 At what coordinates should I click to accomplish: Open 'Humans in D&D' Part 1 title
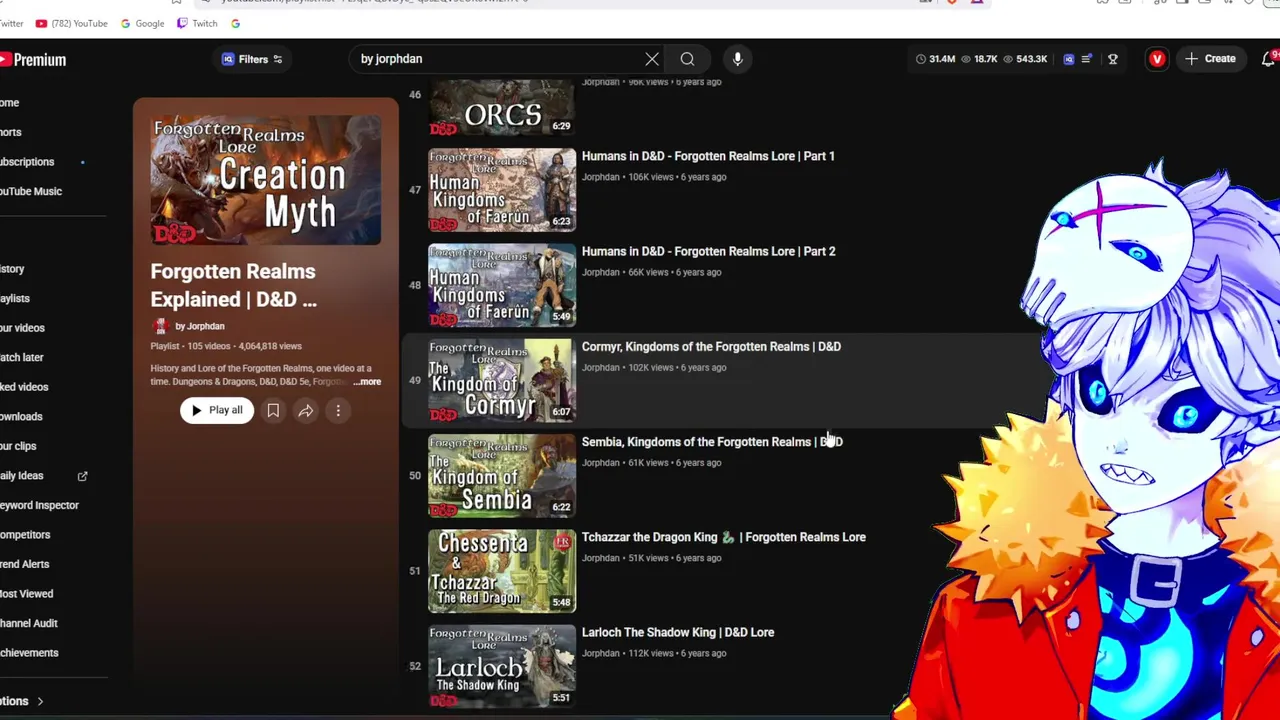coord(708,156)
